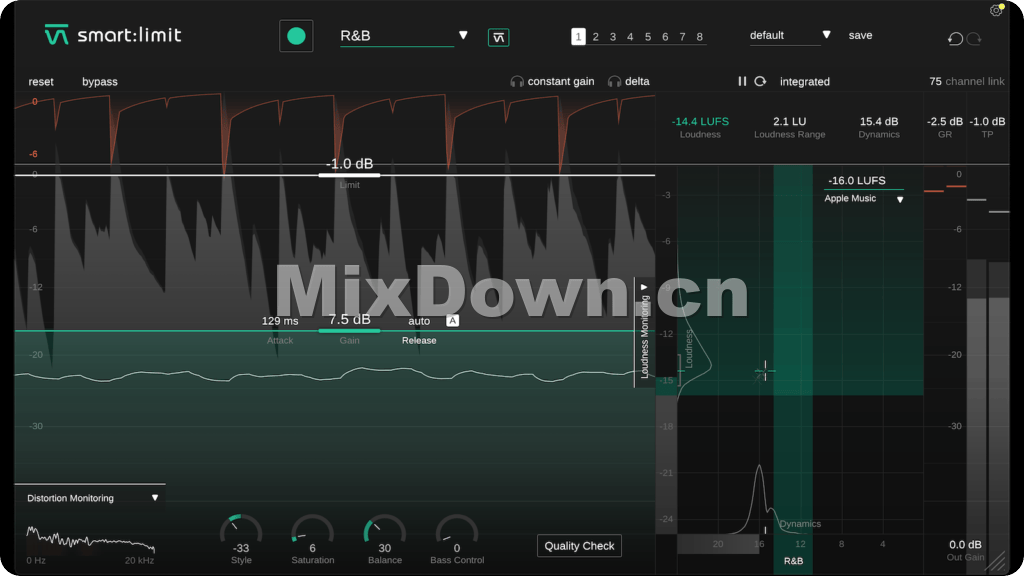Click the green learn button circle
The height and width of the screenshot is (576, 1024).
click(x=296, y=36)
